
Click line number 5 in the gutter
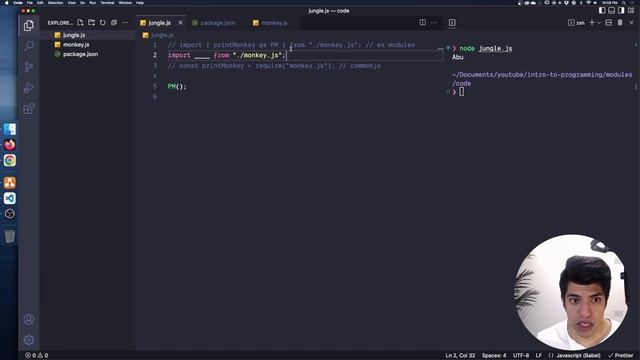coord(155,87)
